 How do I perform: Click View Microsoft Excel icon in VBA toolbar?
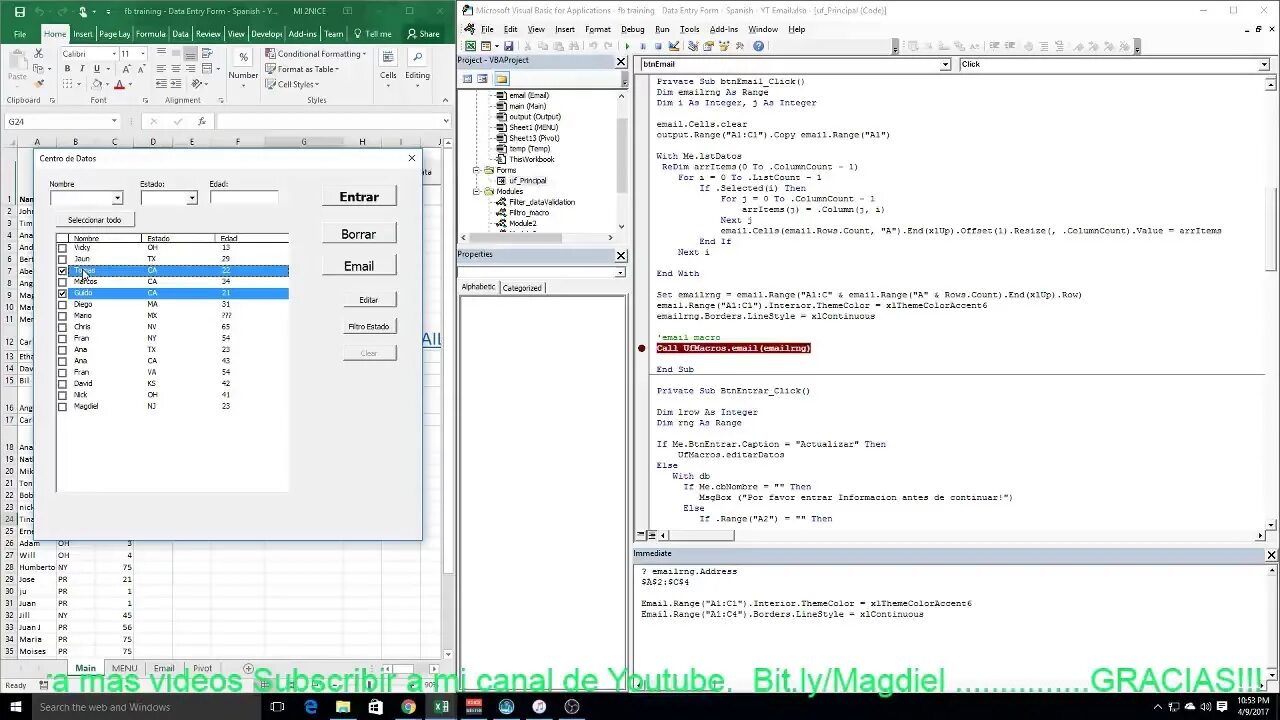pos(471,46)
